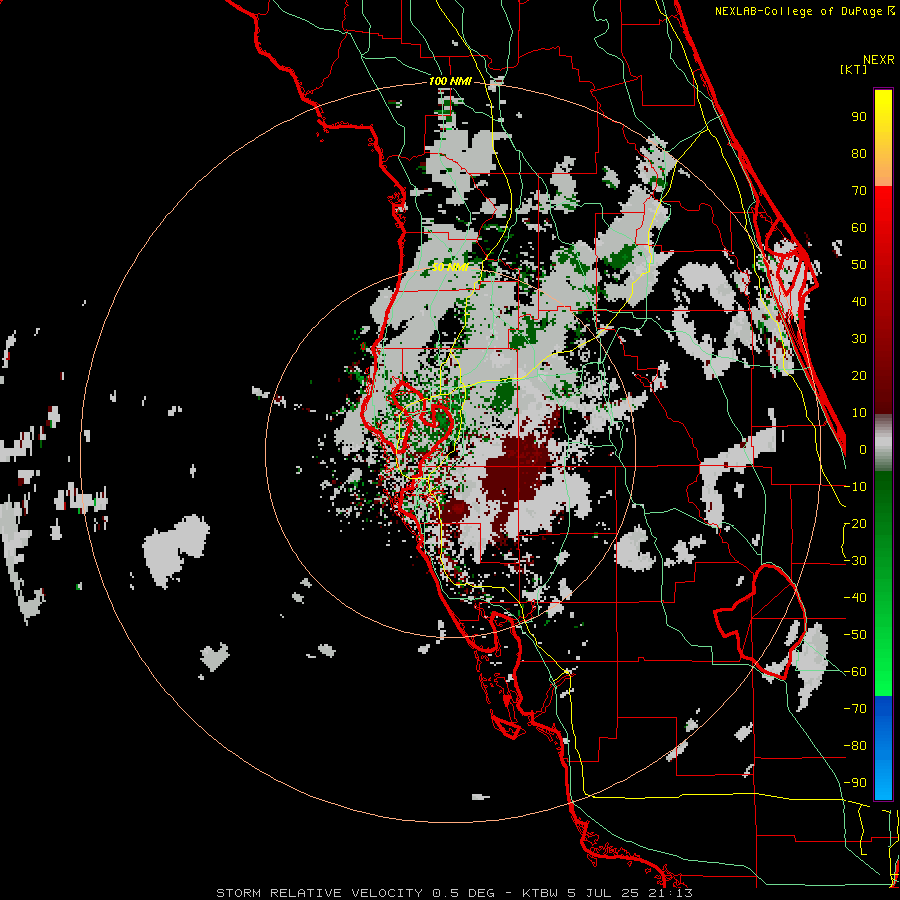Click the positive 60 knot scale label
The width and height of the screenshot is (900, 900).
pos(859,227)
